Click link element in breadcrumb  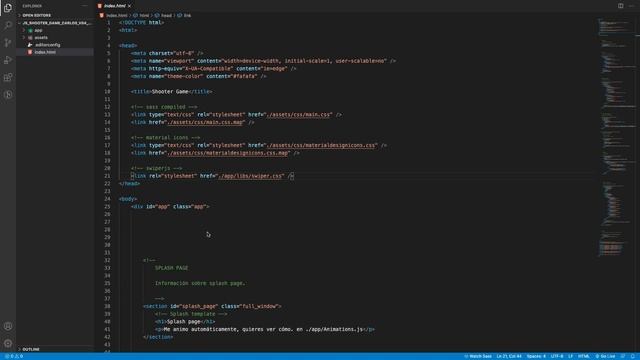click(187, 16)
